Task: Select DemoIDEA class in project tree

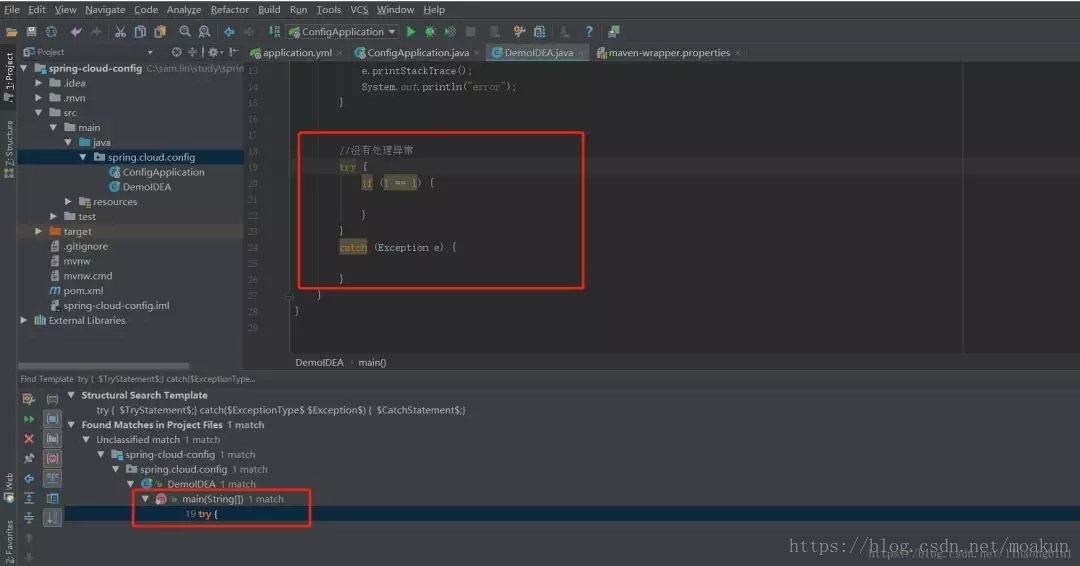Action: [x=147, y=187]
